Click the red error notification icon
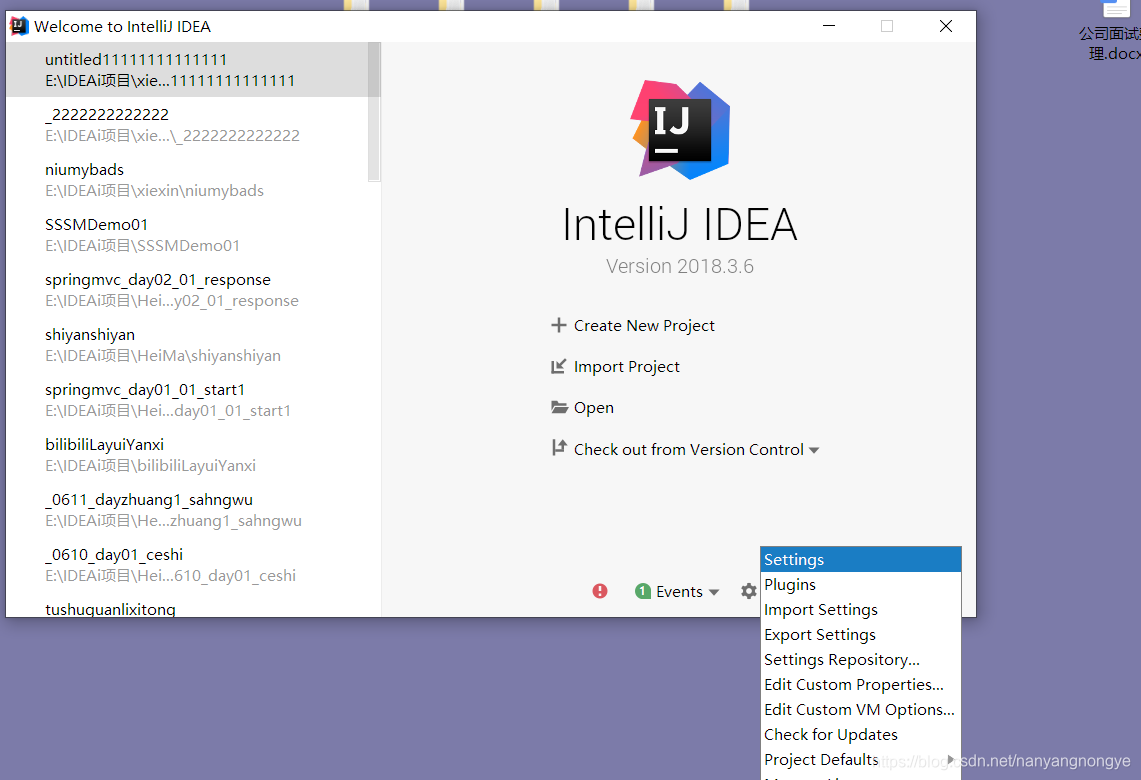1141x780 pixels. click(x=600, y=591)
